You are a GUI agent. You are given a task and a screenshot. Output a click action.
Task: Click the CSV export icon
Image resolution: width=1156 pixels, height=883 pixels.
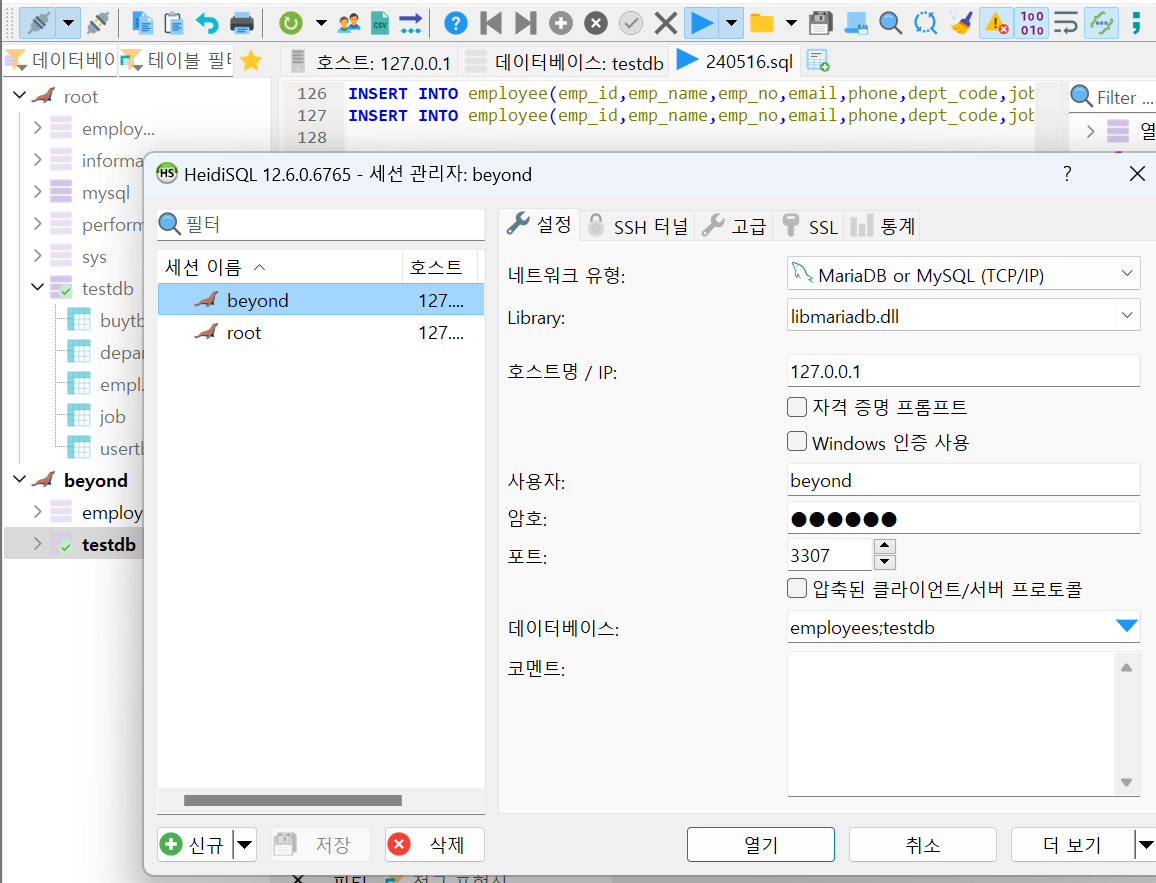coord(380,23)
